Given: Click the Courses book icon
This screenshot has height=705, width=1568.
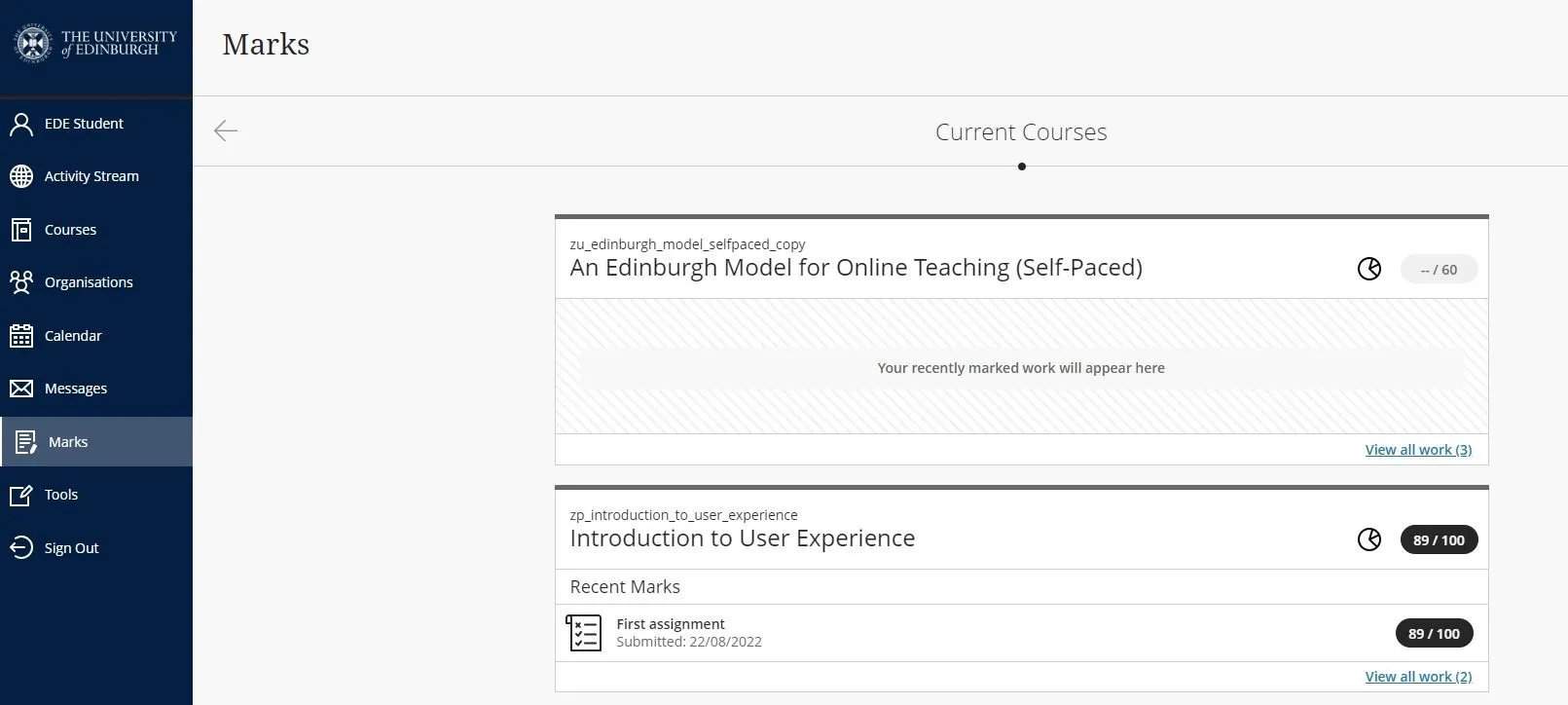Looking at the screenshot, I should [21, 230].
